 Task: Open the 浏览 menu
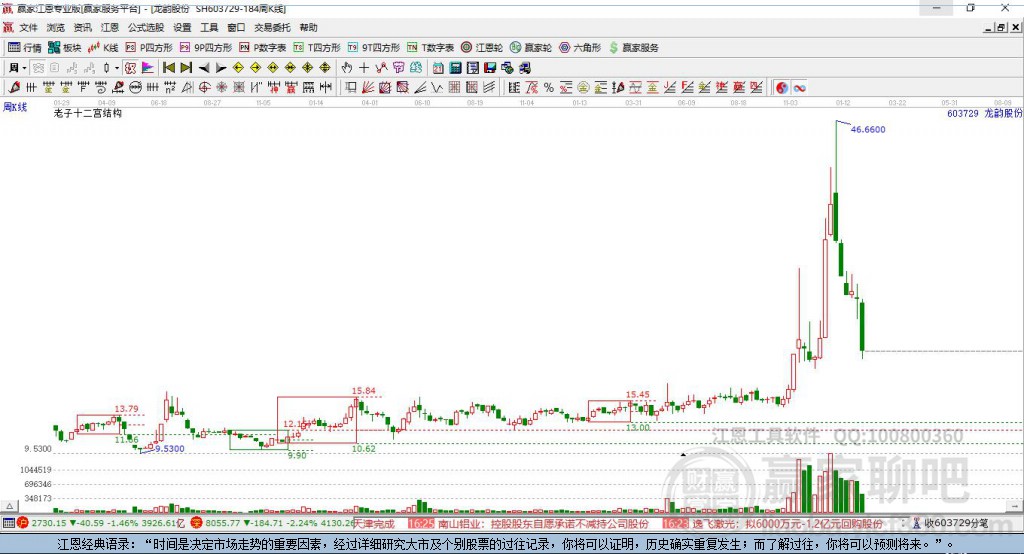(56, 27)
